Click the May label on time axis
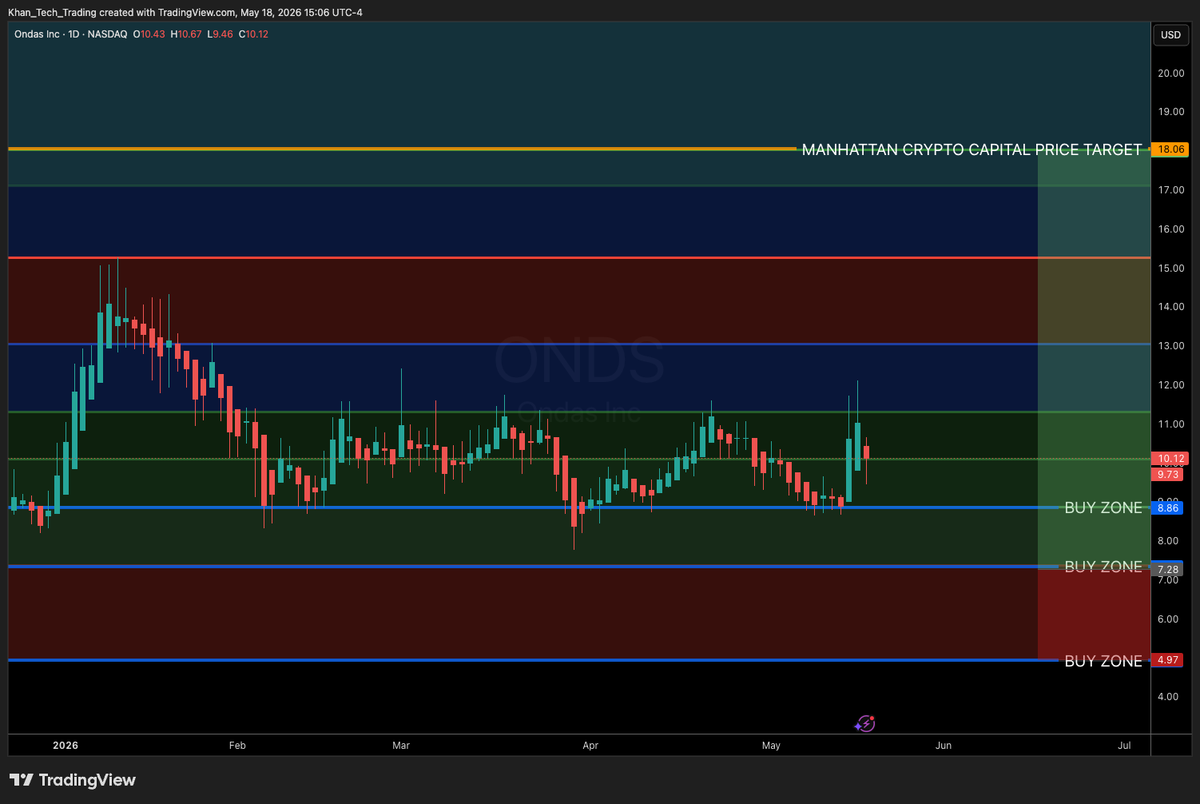Viewport: 1200px width, 804px height. click(x=770, y=745)
